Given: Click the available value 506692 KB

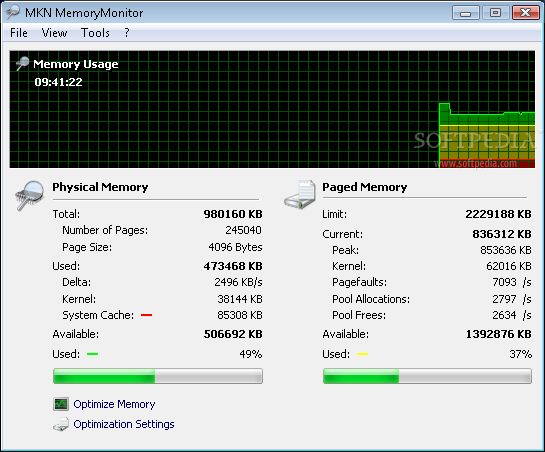Looking at the screenshot, I should click(x=233, y=334).
